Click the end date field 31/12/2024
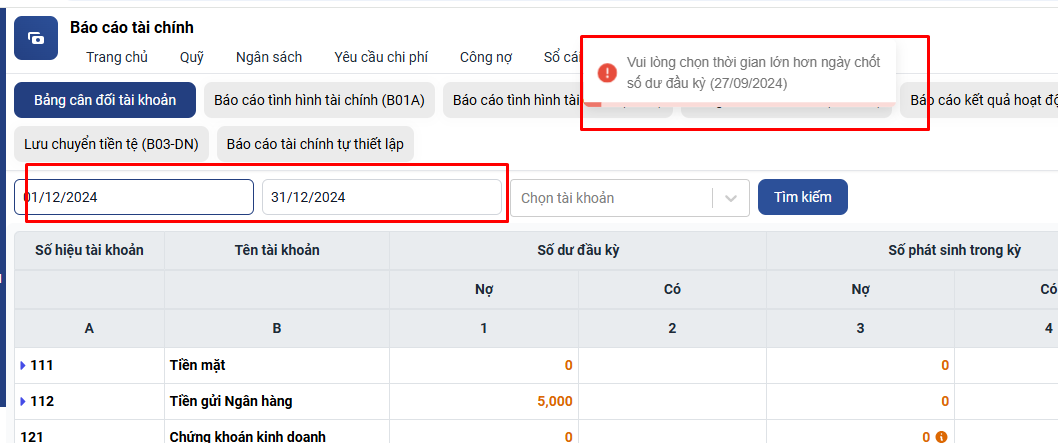The width and height of the screenshot is (1058, 443). 381,198
